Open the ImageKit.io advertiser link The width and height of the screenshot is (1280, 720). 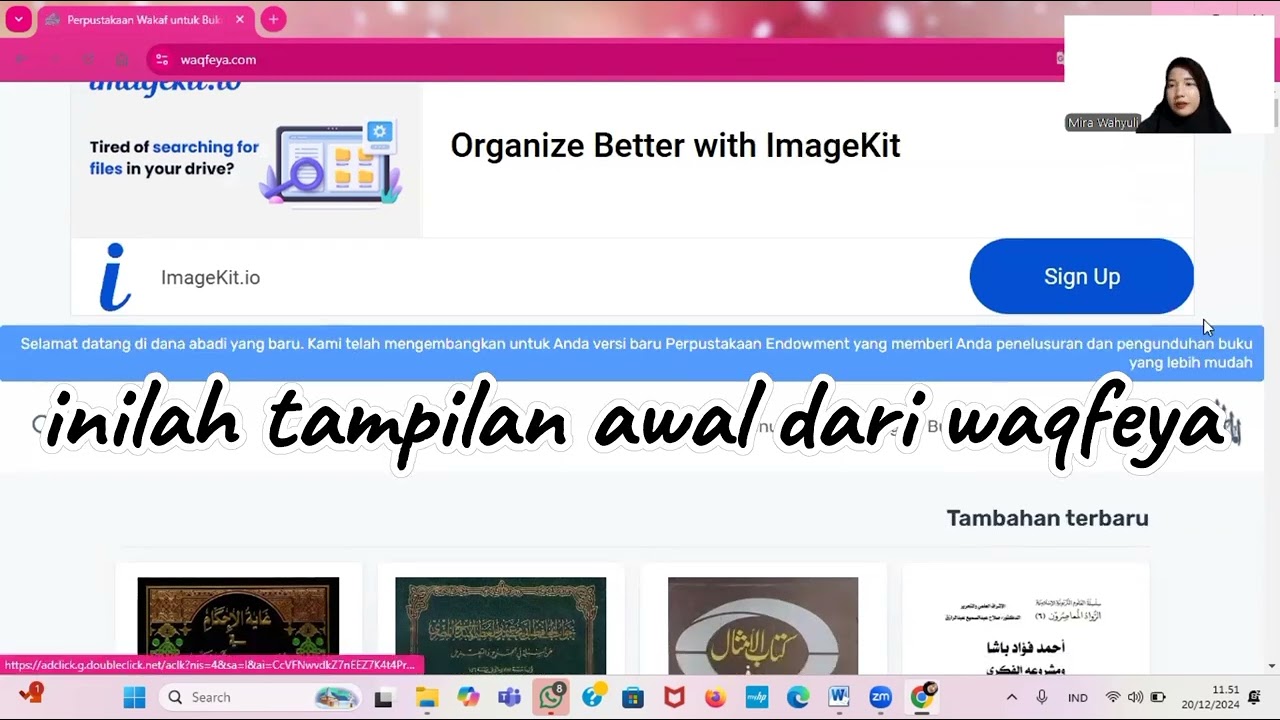pyautogui.click(x=210, y=278)
